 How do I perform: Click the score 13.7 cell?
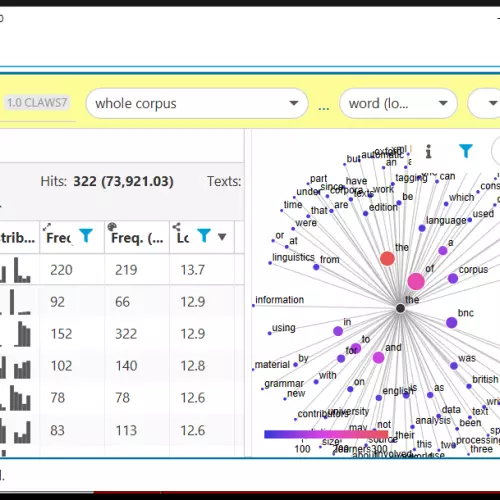click(x=192, y=270)
